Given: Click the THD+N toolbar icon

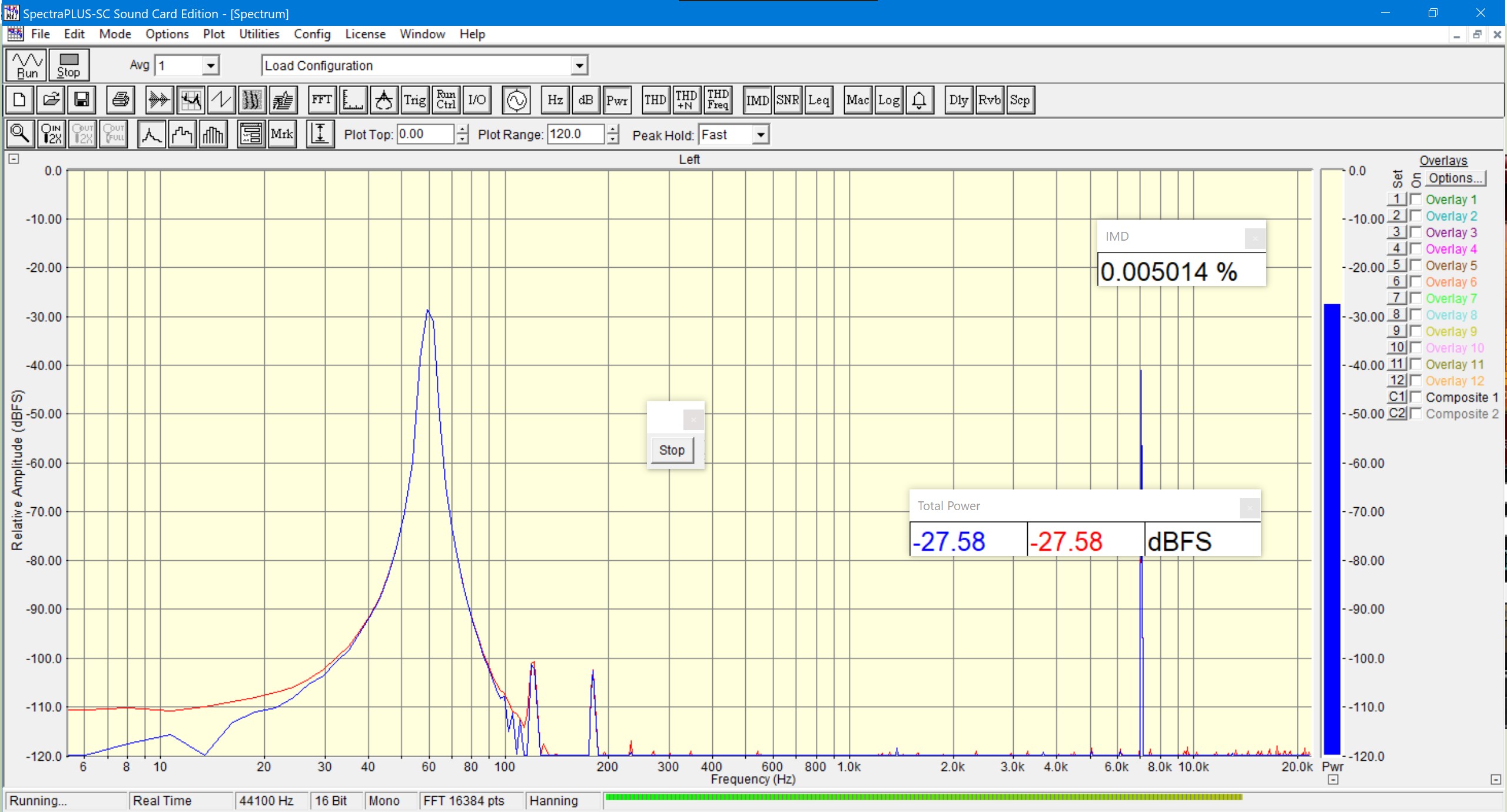Looking at the screenshot, I should tap(686, 100).
